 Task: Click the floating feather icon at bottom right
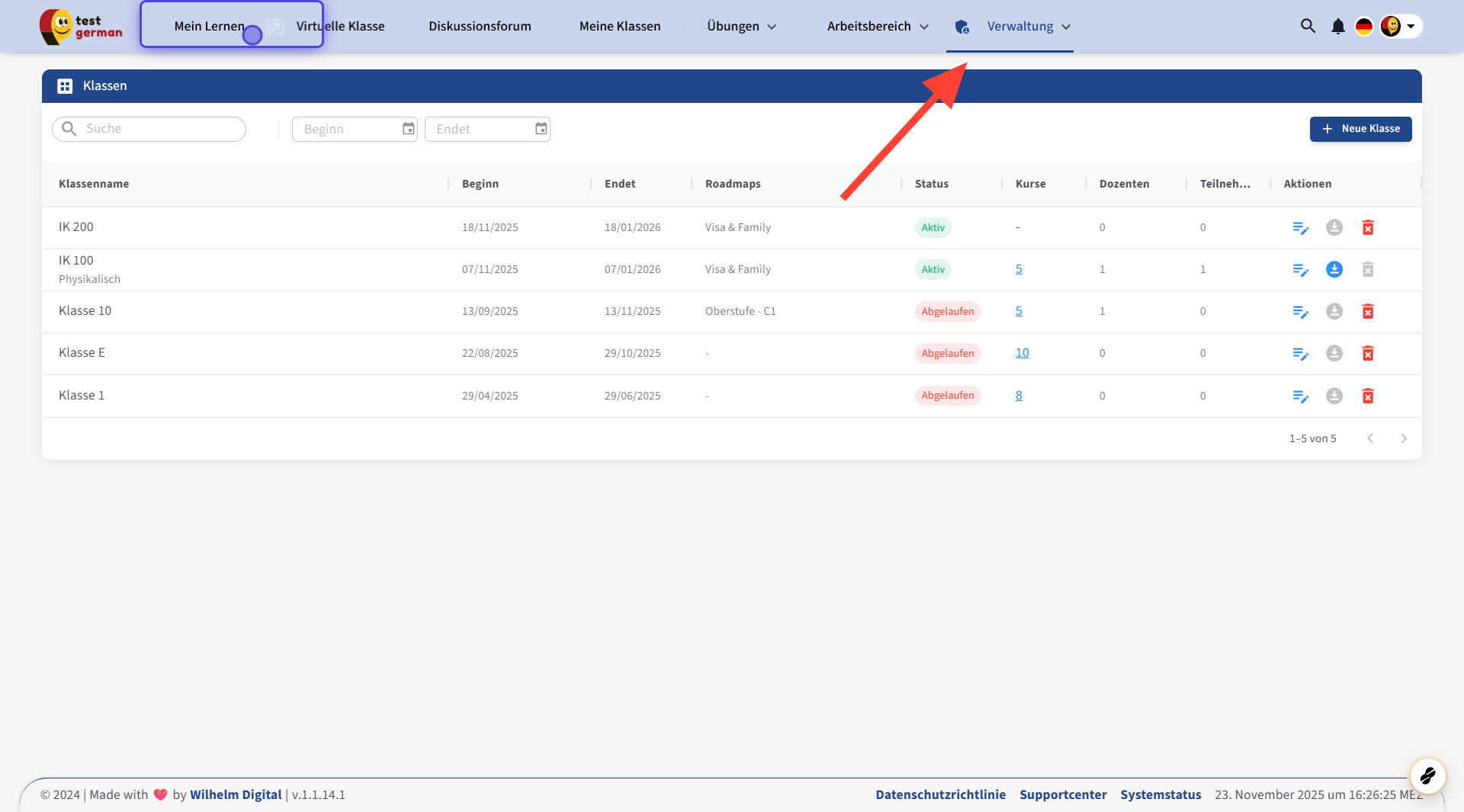point(1427,776)
